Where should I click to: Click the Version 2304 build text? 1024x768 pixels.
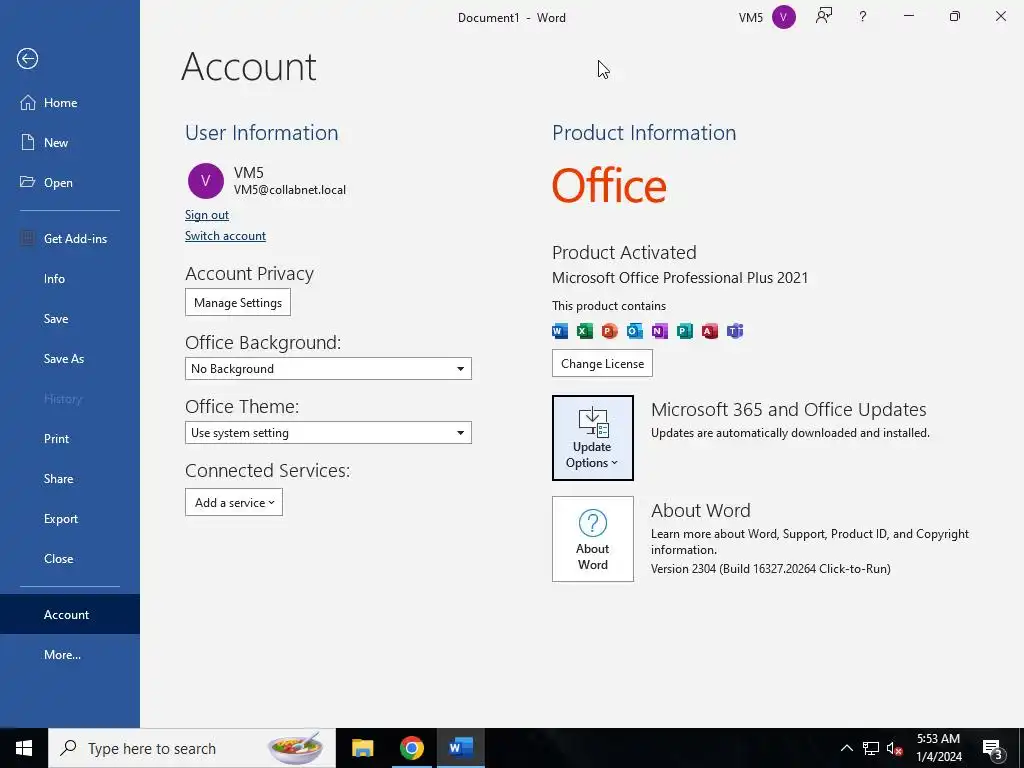(771, 569)
